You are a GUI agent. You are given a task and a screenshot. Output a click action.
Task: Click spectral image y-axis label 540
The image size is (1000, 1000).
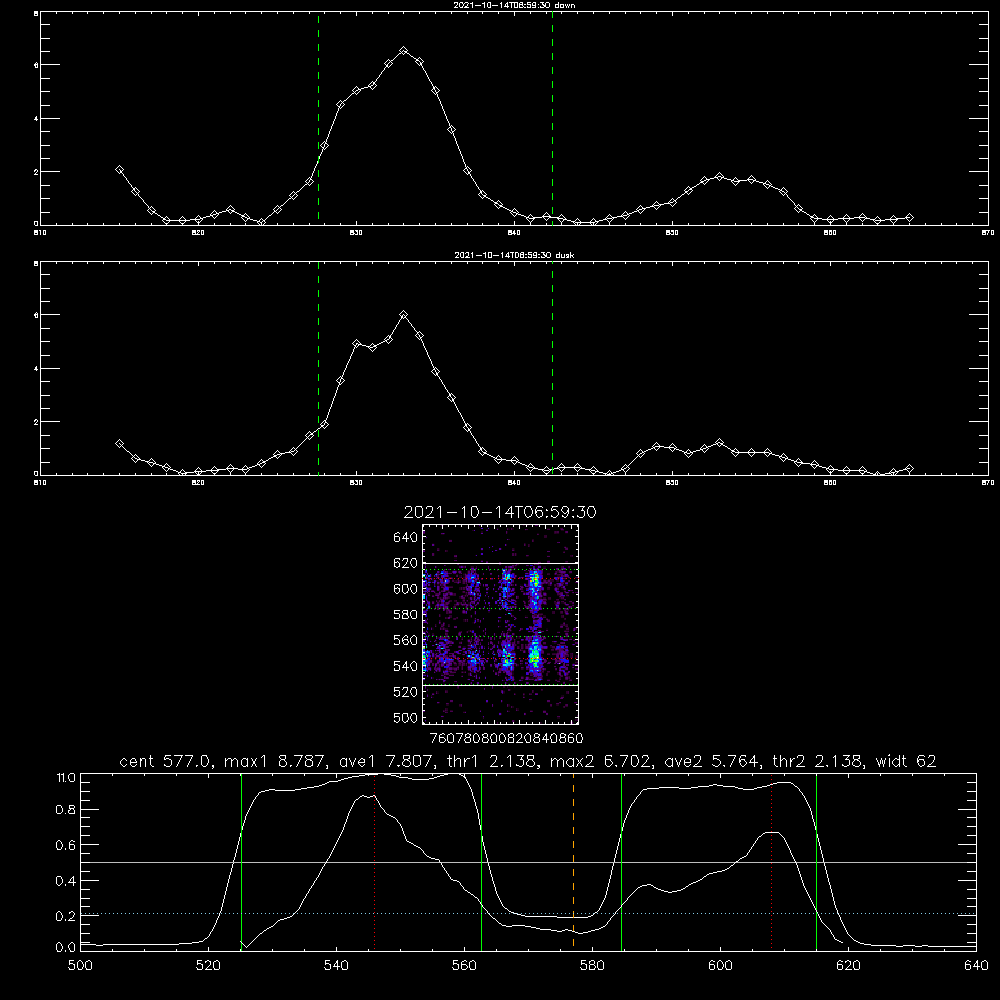(x=405, y=666)
